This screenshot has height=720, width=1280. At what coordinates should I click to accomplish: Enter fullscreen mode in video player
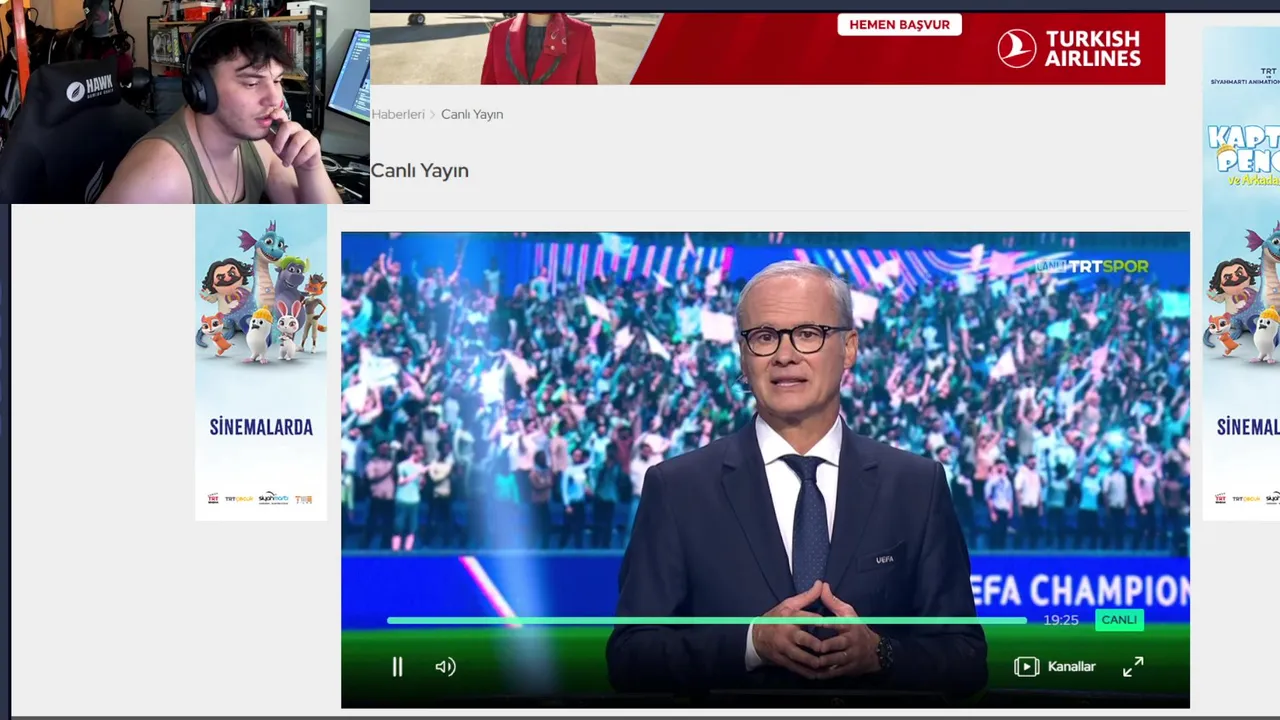tap(1133, 667)
